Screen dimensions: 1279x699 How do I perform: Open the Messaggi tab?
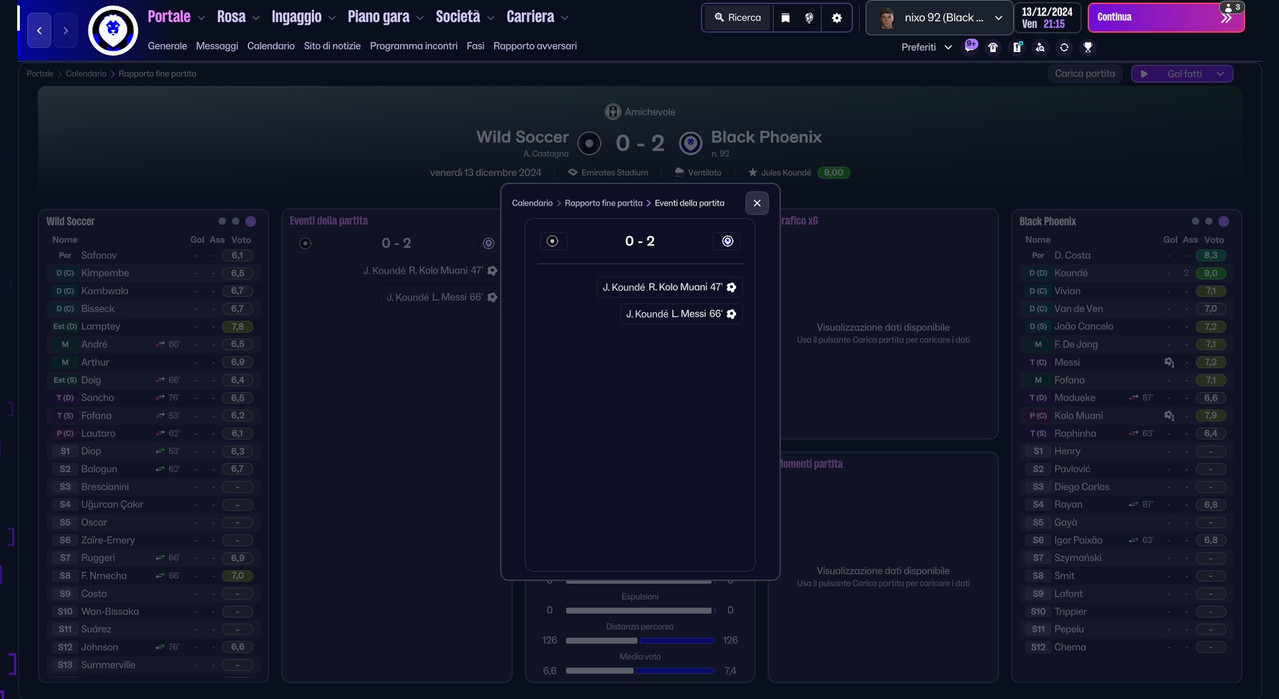(217, 46)
